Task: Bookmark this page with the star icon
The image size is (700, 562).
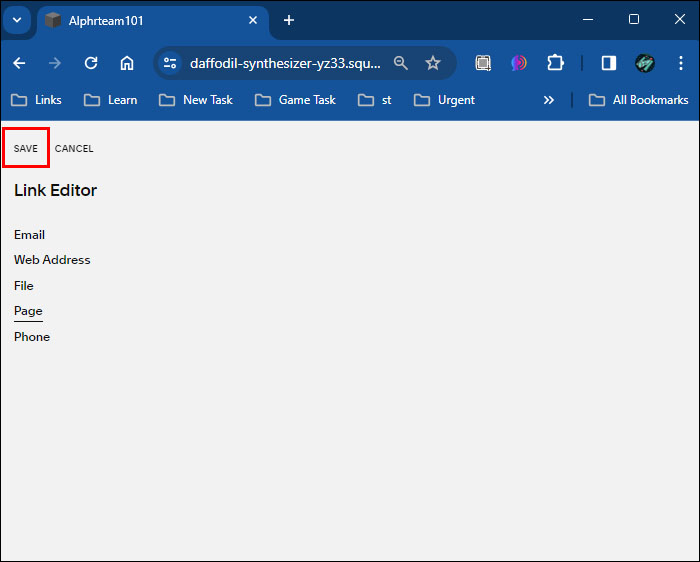Action: click(433, 63)
